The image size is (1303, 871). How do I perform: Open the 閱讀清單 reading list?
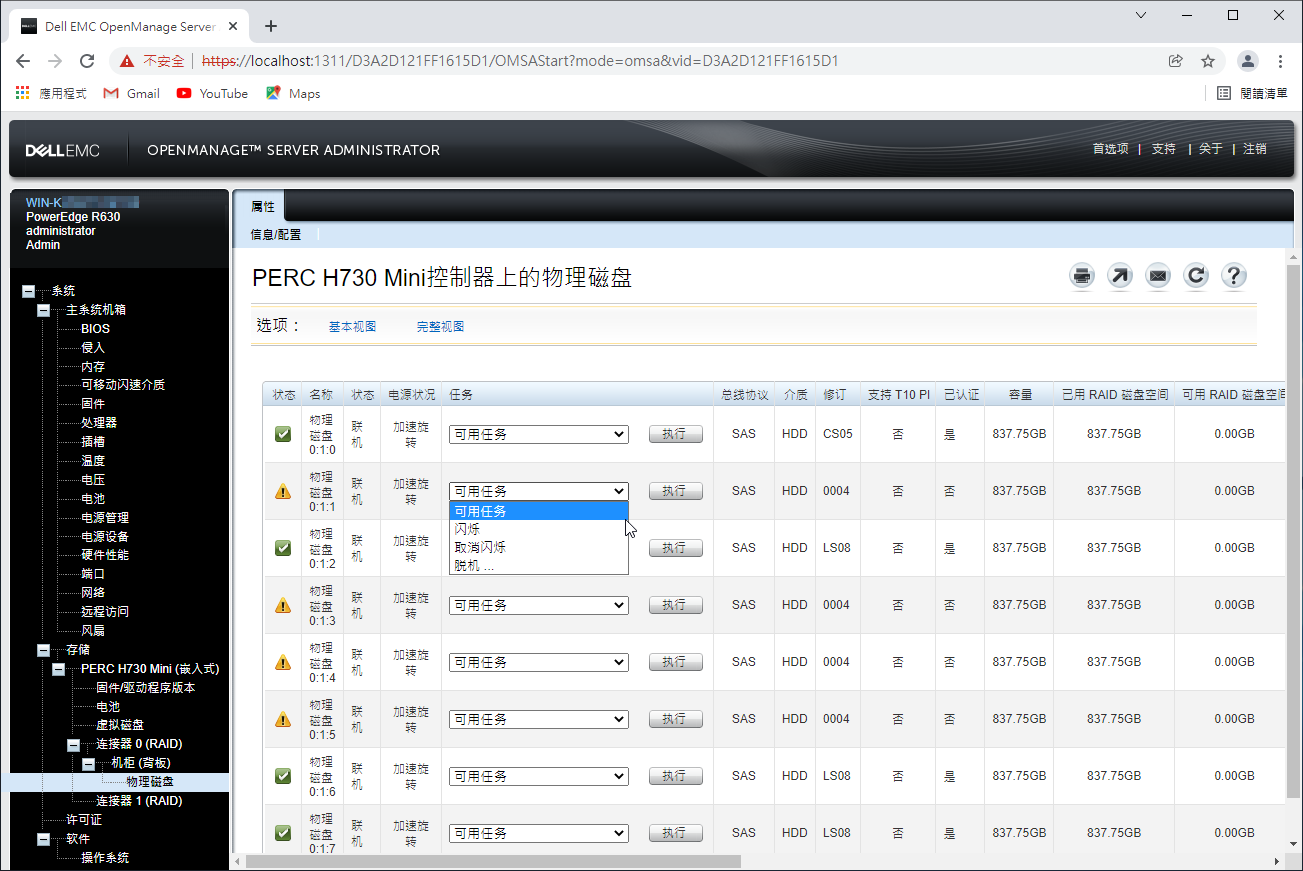tap(1252, 93)
